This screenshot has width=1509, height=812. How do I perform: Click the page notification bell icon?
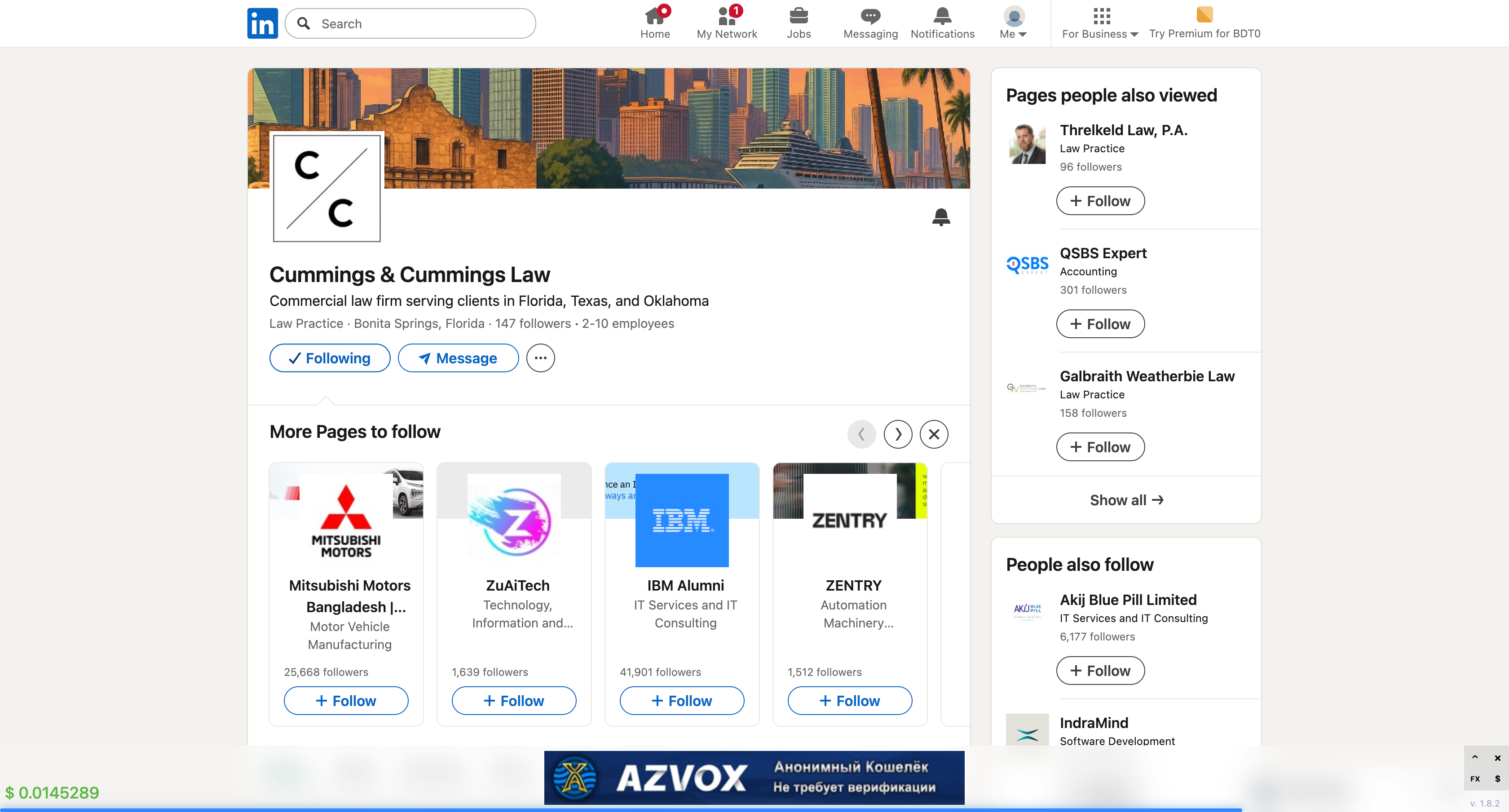pos(941,217)
